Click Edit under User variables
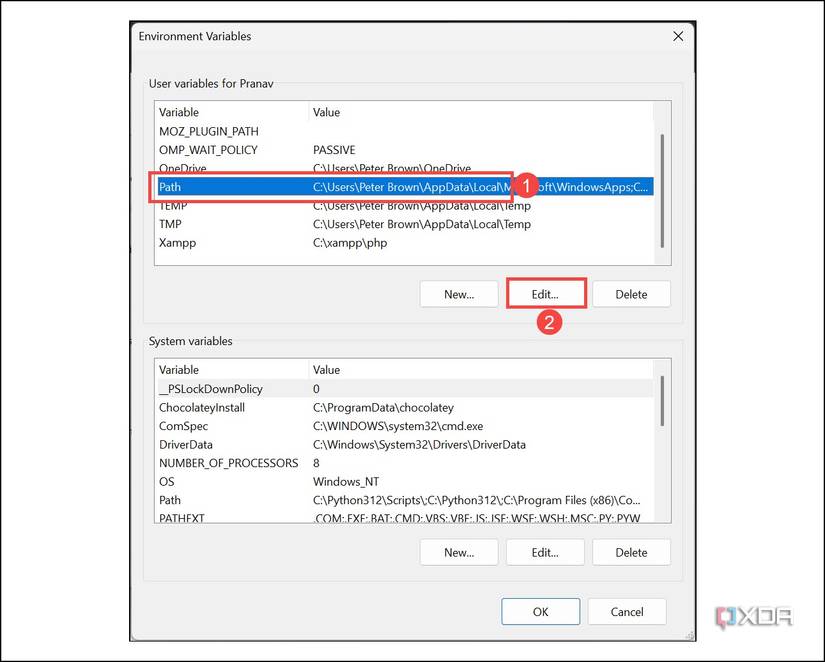Screen dimensions: 825x662 pos(546,294)
